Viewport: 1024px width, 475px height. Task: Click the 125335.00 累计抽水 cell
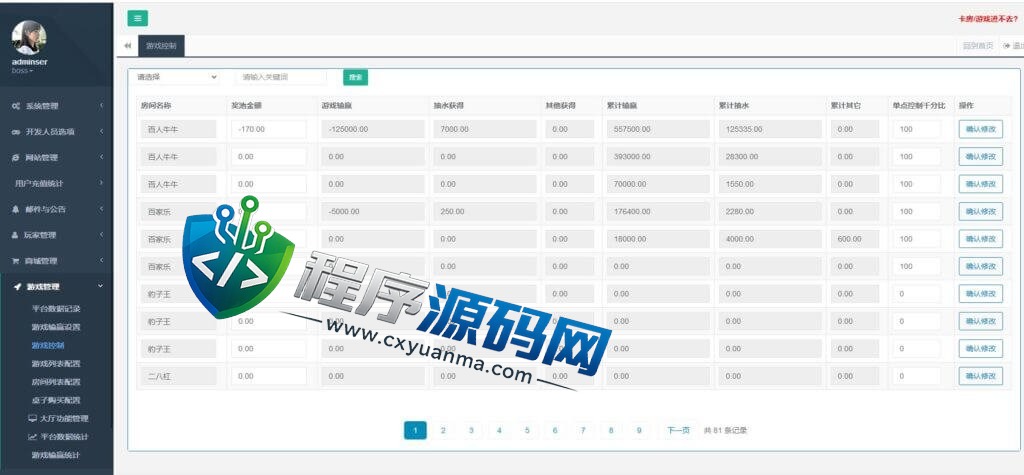point(770,129)
